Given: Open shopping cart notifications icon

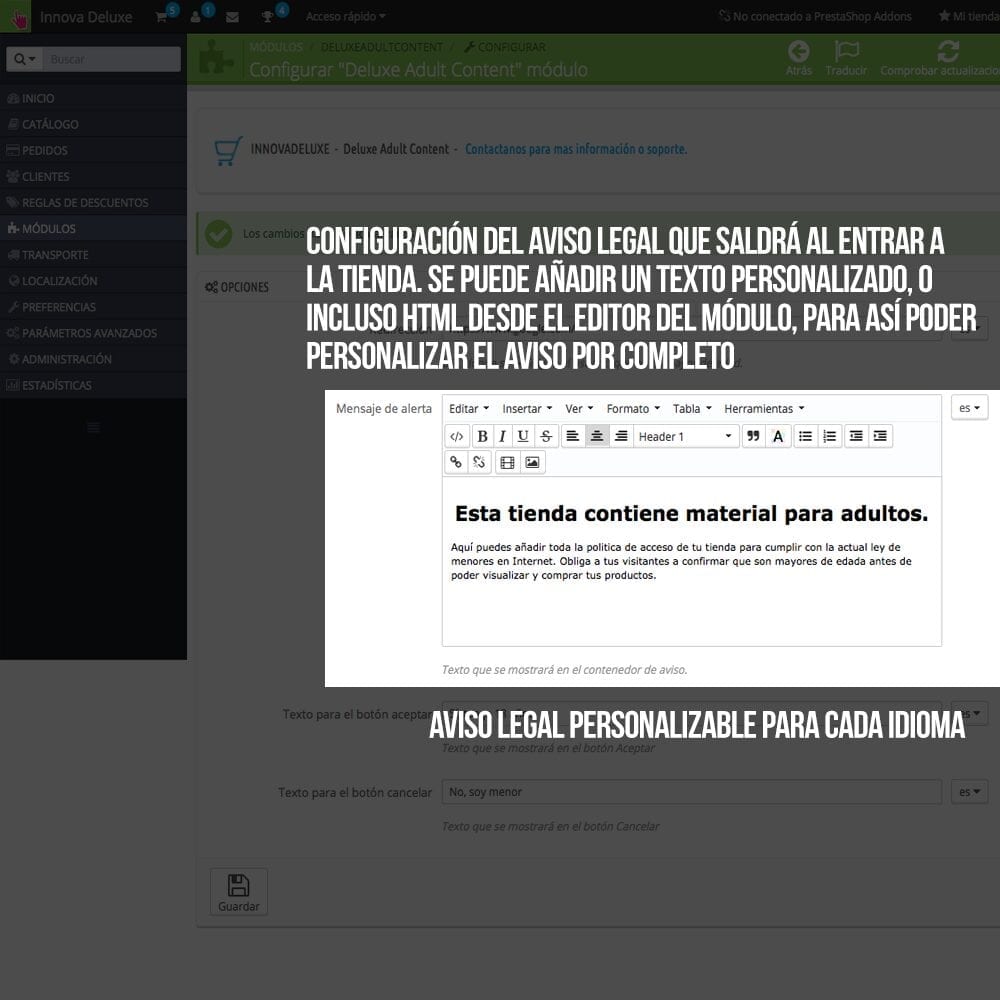Looking at the screenshot, I should pyautogui.click(x=163, y=16).
